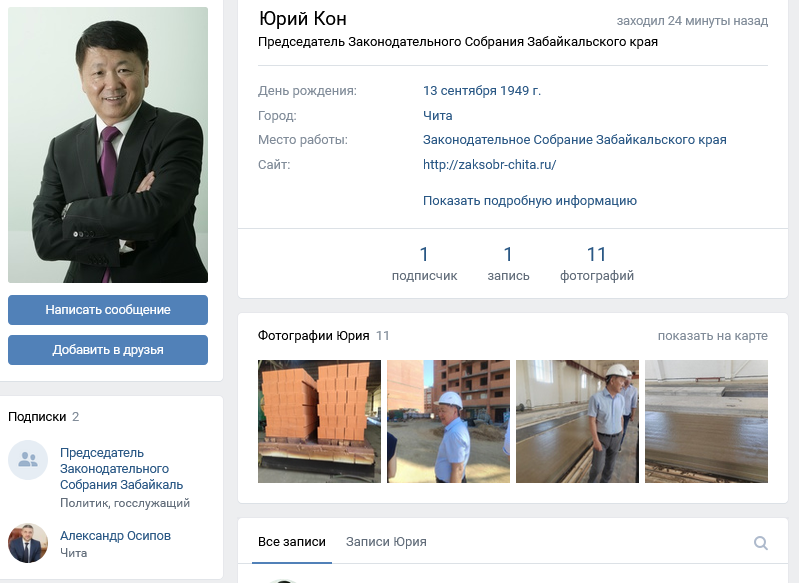The width and height of the screenshot is (799, 583).
Task: Click the Политик, госслужащий caption
Action: point(125,503)
